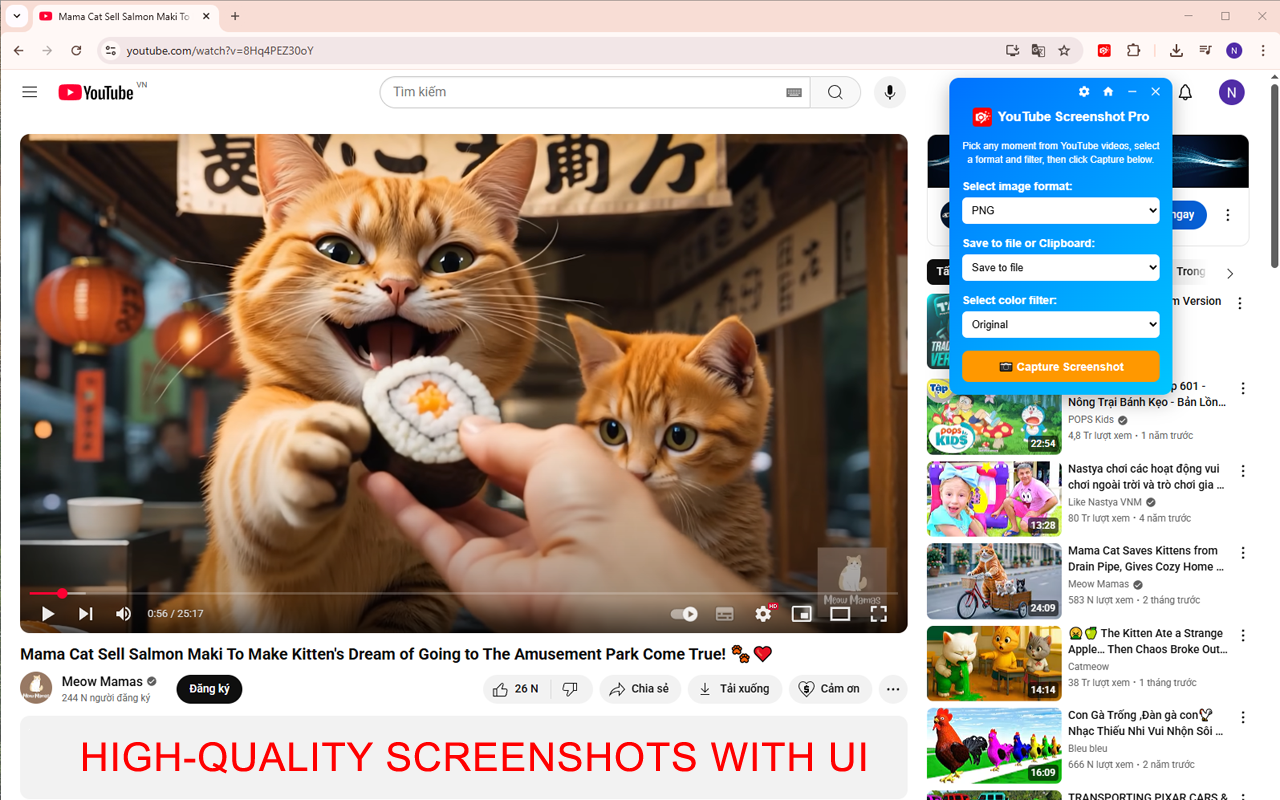Screen dimensions: 1280x800
Task: Open the rooster thumbnail showing 16:09
Action: pos(994,745)
